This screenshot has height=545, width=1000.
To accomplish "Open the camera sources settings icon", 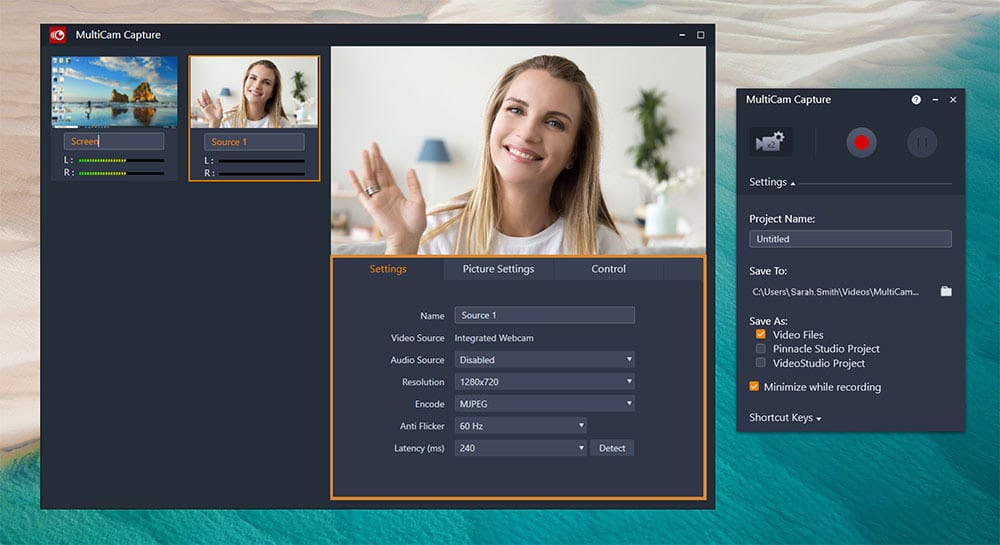I will pos(770,142).
